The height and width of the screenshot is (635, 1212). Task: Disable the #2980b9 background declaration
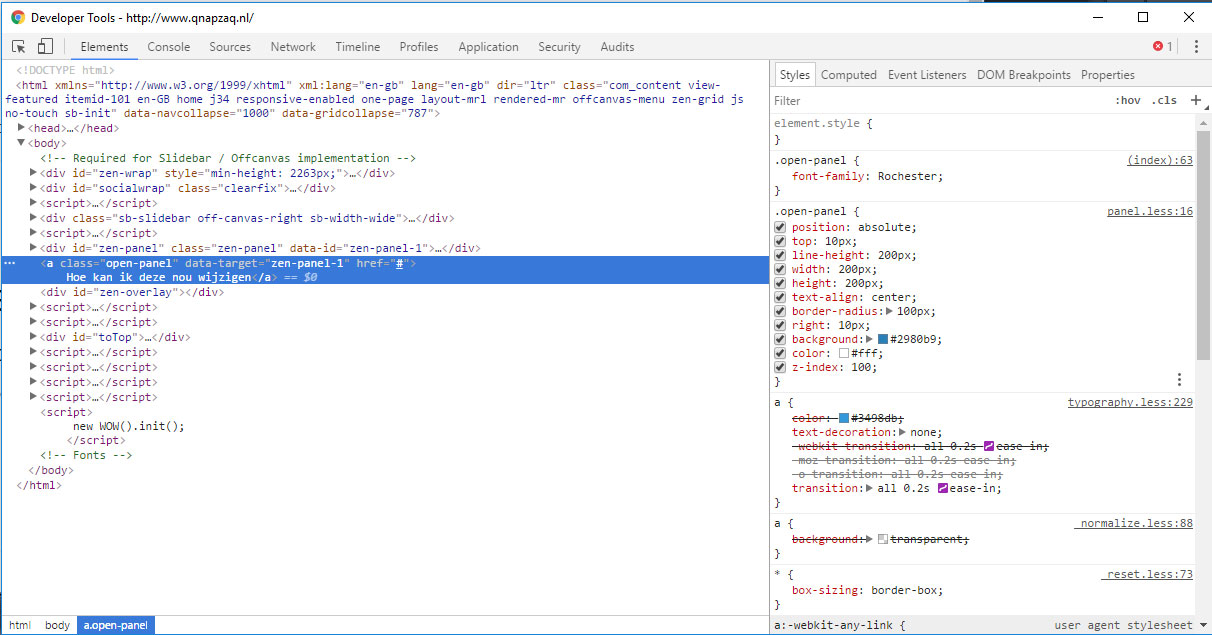pyautogui.click(x=781, y=339)
